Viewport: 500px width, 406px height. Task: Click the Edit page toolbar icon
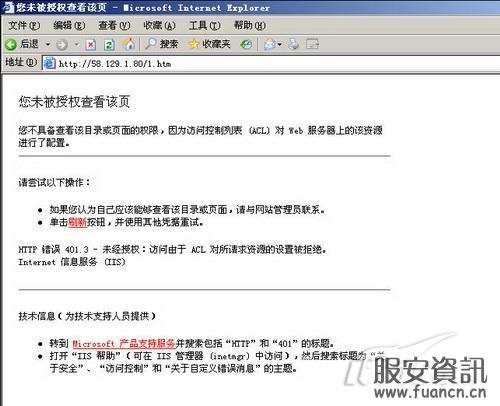[312, 44]
